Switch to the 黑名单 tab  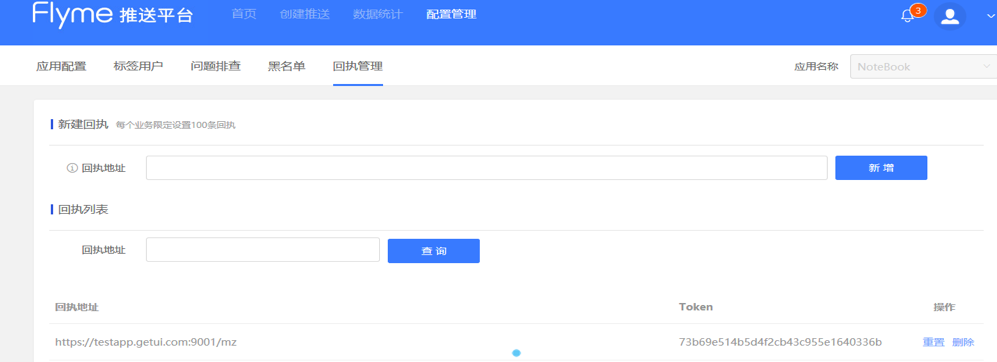(287, 66)
